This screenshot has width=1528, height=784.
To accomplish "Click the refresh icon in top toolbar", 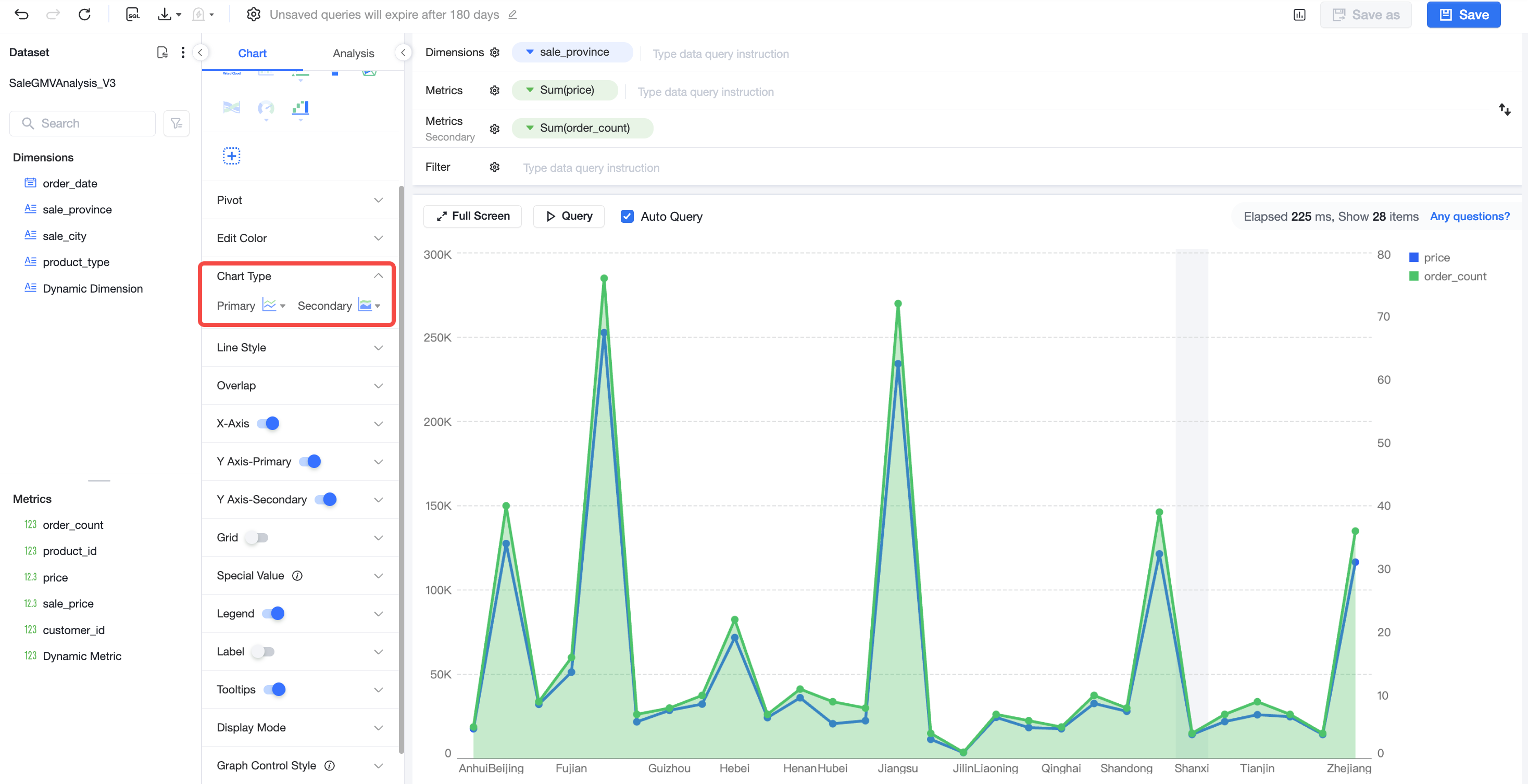I will [84, 14].
